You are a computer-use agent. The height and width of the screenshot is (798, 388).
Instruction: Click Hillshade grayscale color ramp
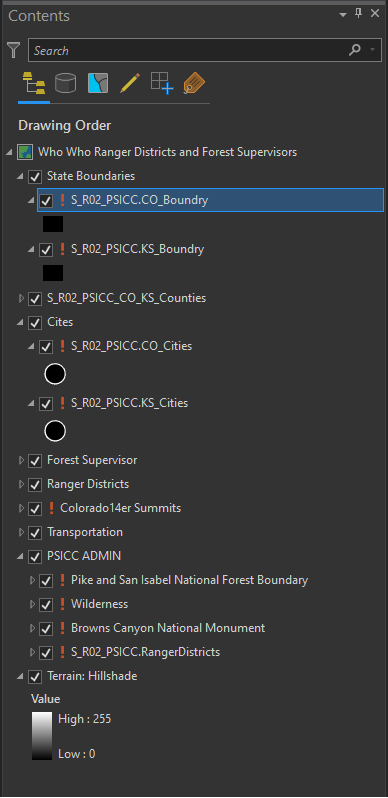point(42,736)
